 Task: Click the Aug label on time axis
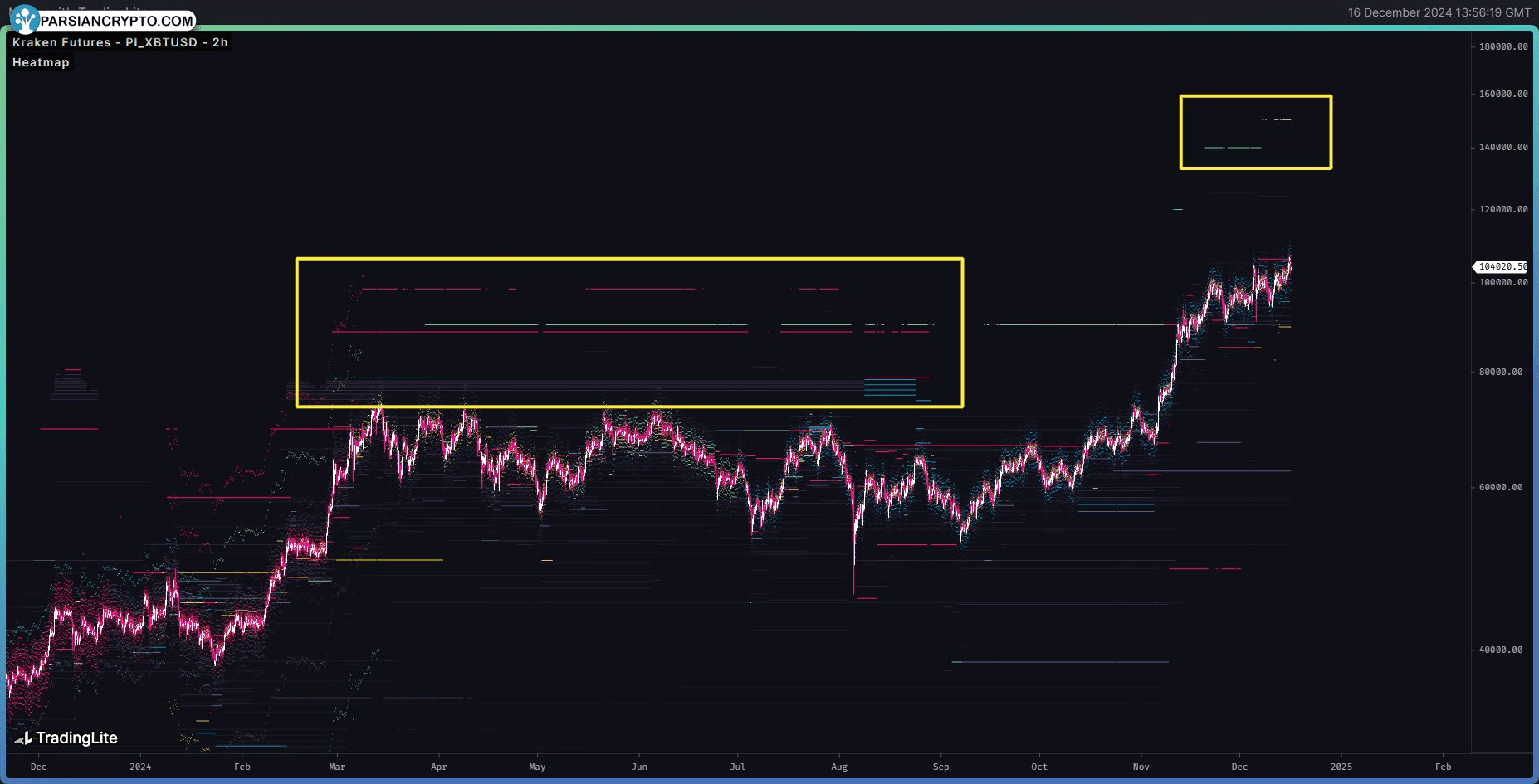(839, 767)
